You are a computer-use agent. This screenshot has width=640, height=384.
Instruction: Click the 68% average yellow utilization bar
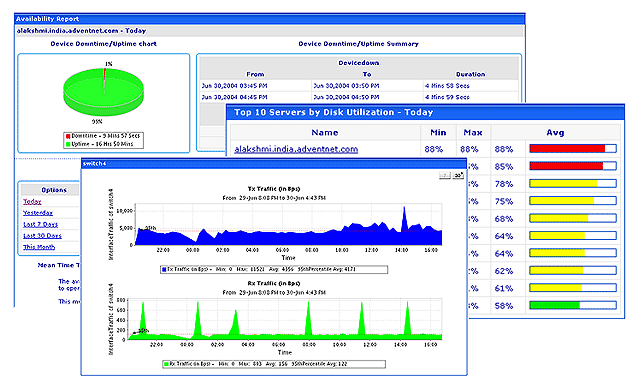point(573,218)
